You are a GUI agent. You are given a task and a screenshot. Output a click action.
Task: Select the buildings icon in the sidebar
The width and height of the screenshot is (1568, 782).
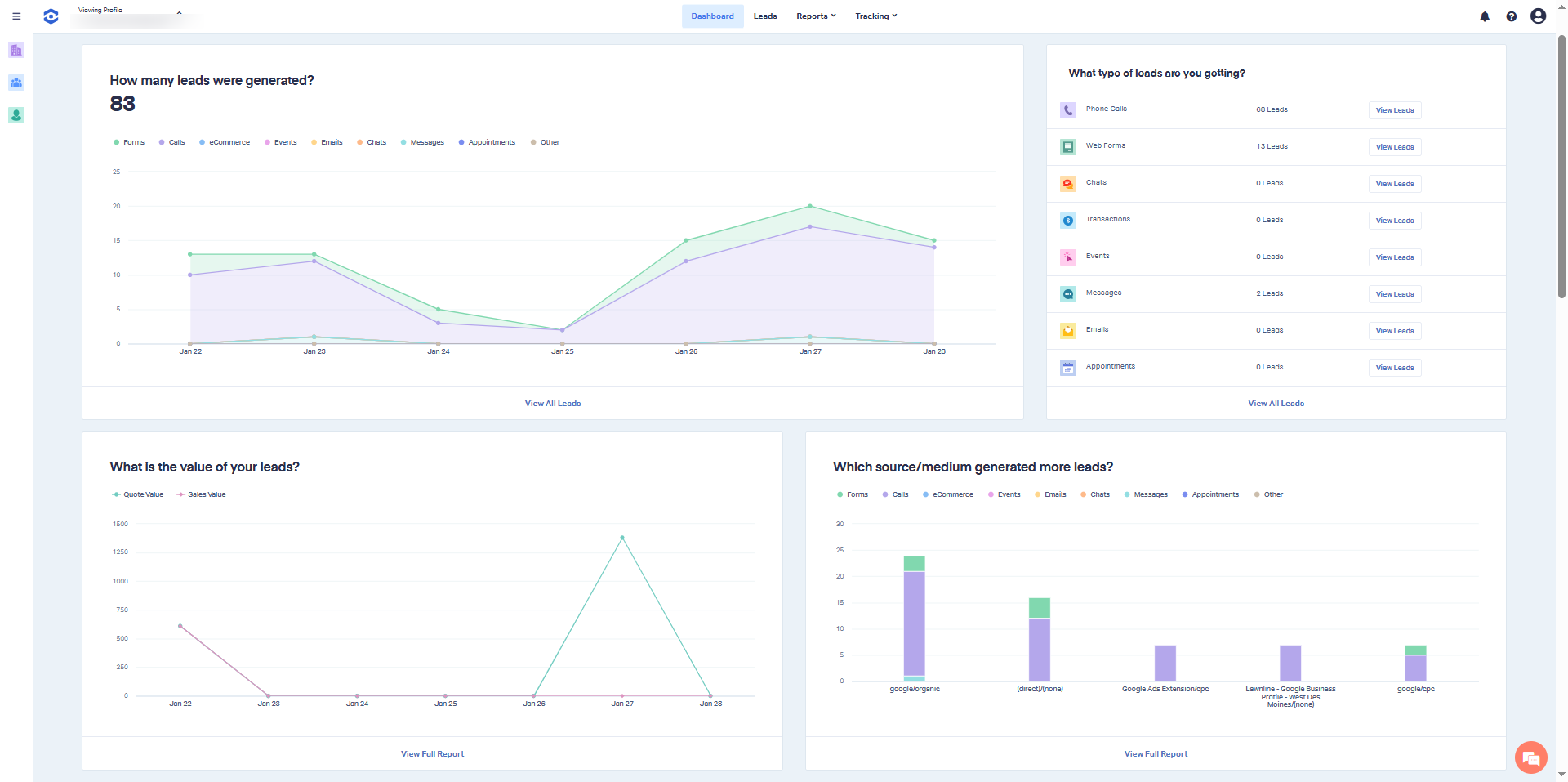tap(16, 50)
